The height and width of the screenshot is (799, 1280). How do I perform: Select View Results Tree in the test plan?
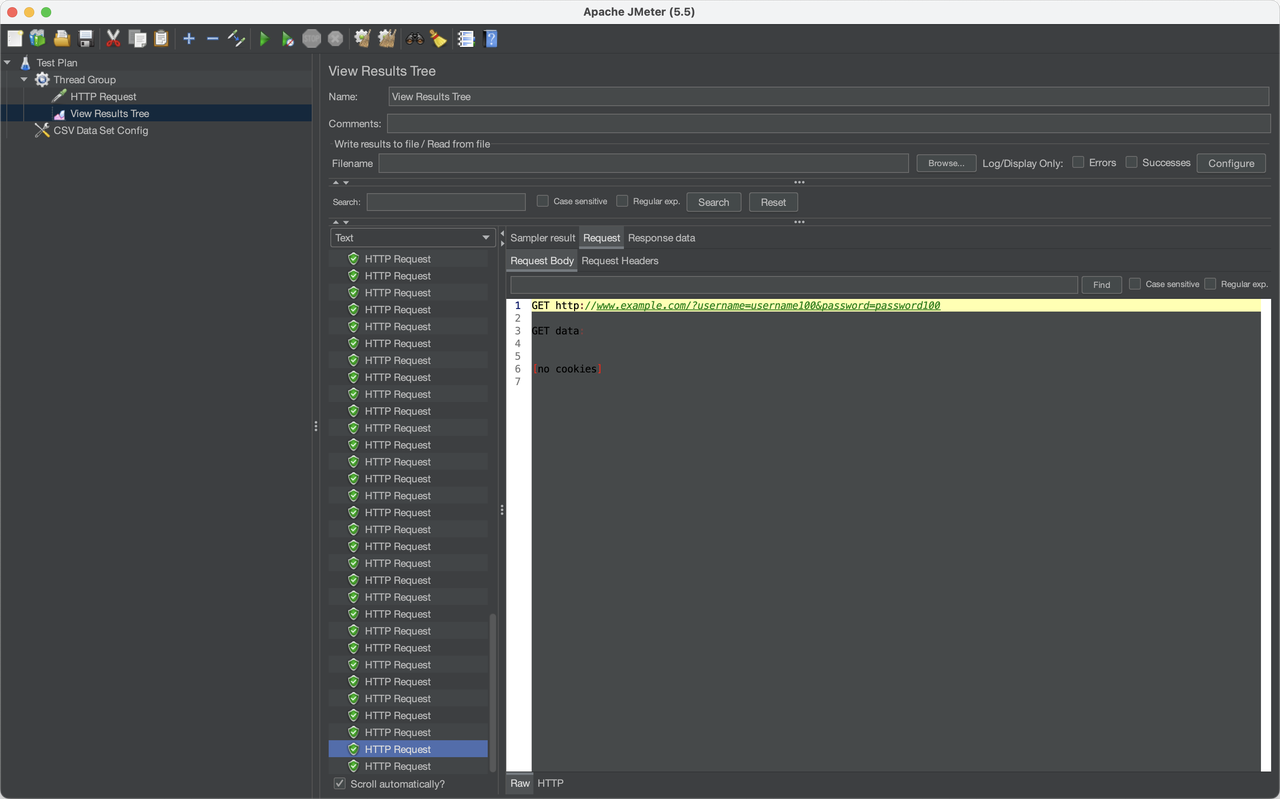[109, 113]
